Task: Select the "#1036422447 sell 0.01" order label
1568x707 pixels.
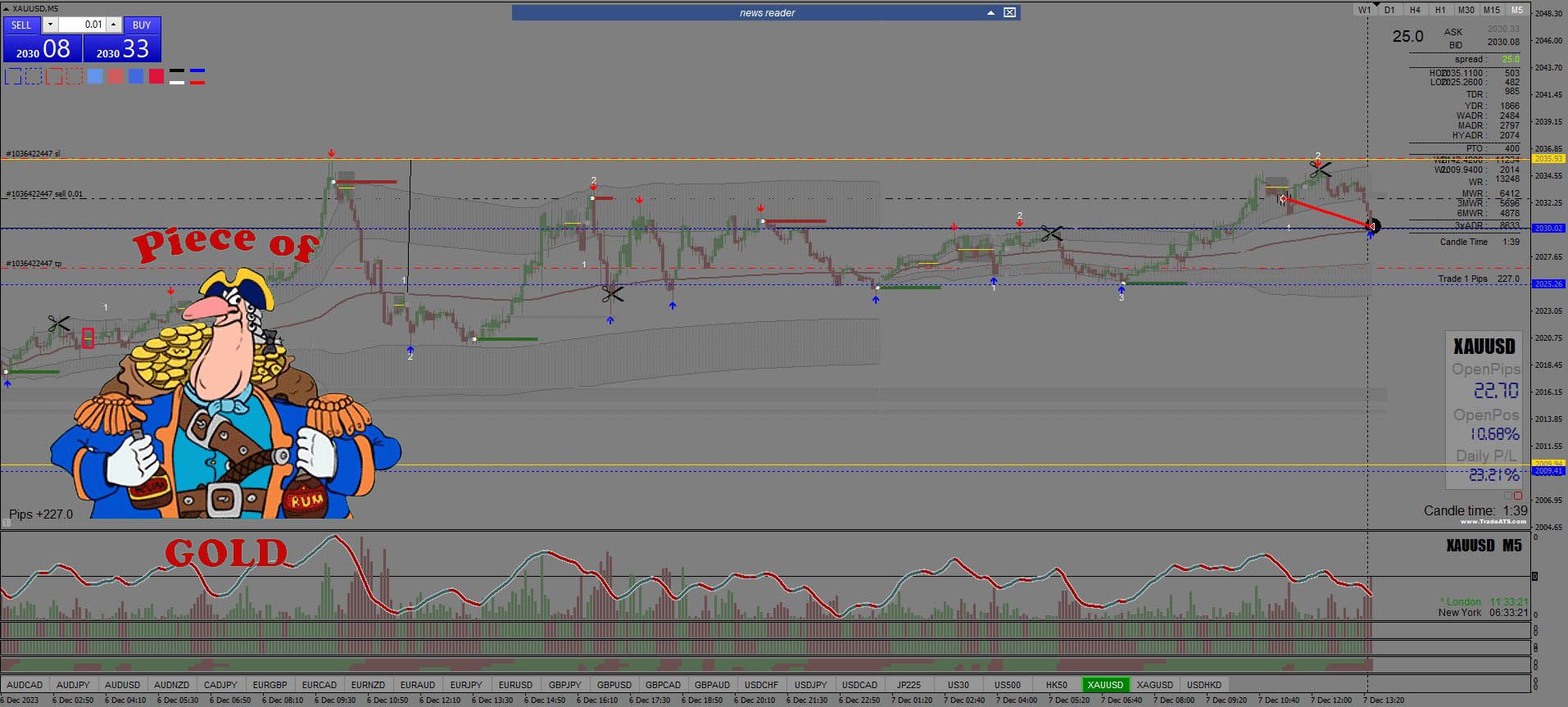Action: pos(44,194)
